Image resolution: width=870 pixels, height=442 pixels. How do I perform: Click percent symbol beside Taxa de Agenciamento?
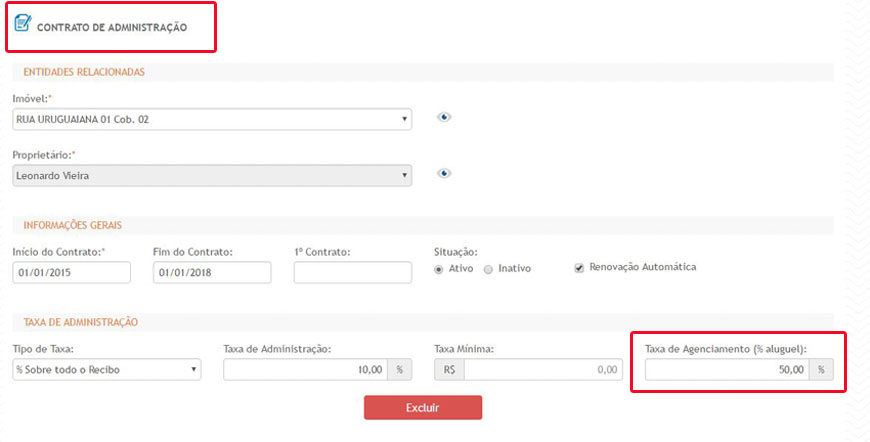tap(821, 370)
